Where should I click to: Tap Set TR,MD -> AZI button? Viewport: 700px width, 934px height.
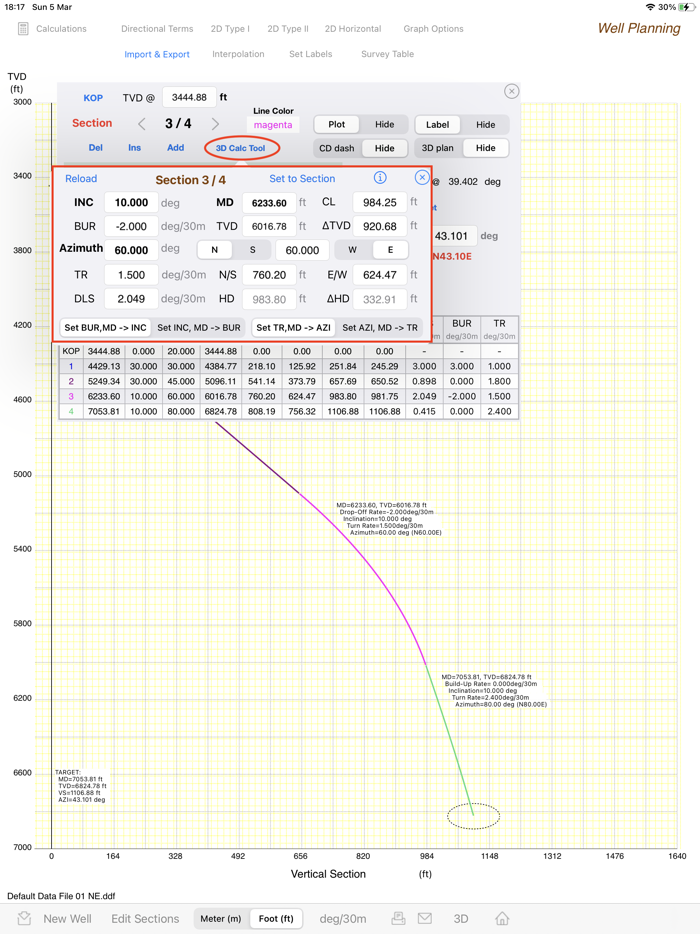click(x=293, y=328)
